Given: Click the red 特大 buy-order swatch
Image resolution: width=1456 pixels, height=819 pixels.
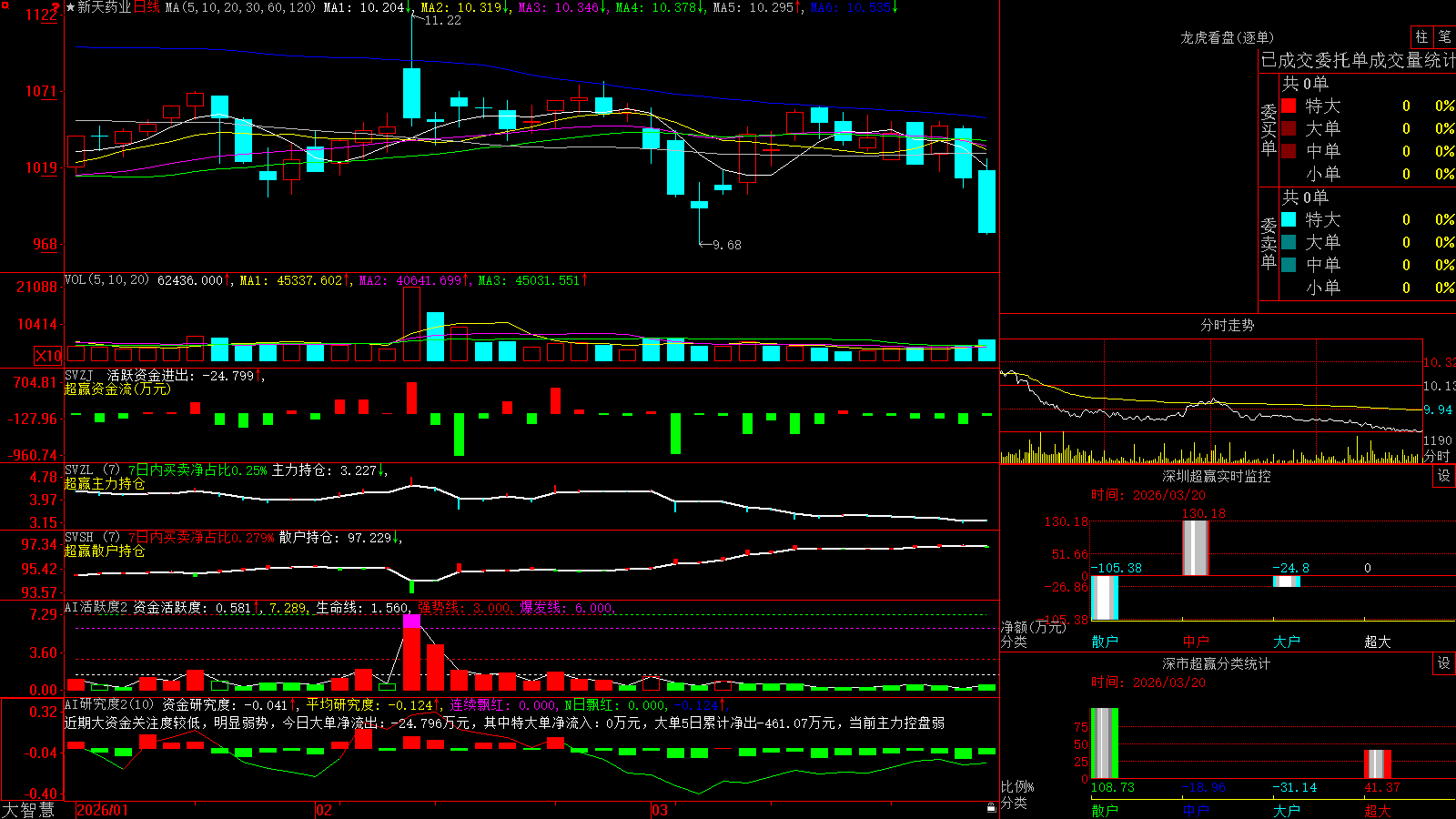Looking at the screenshot, I should click(x=1289, y=106).
